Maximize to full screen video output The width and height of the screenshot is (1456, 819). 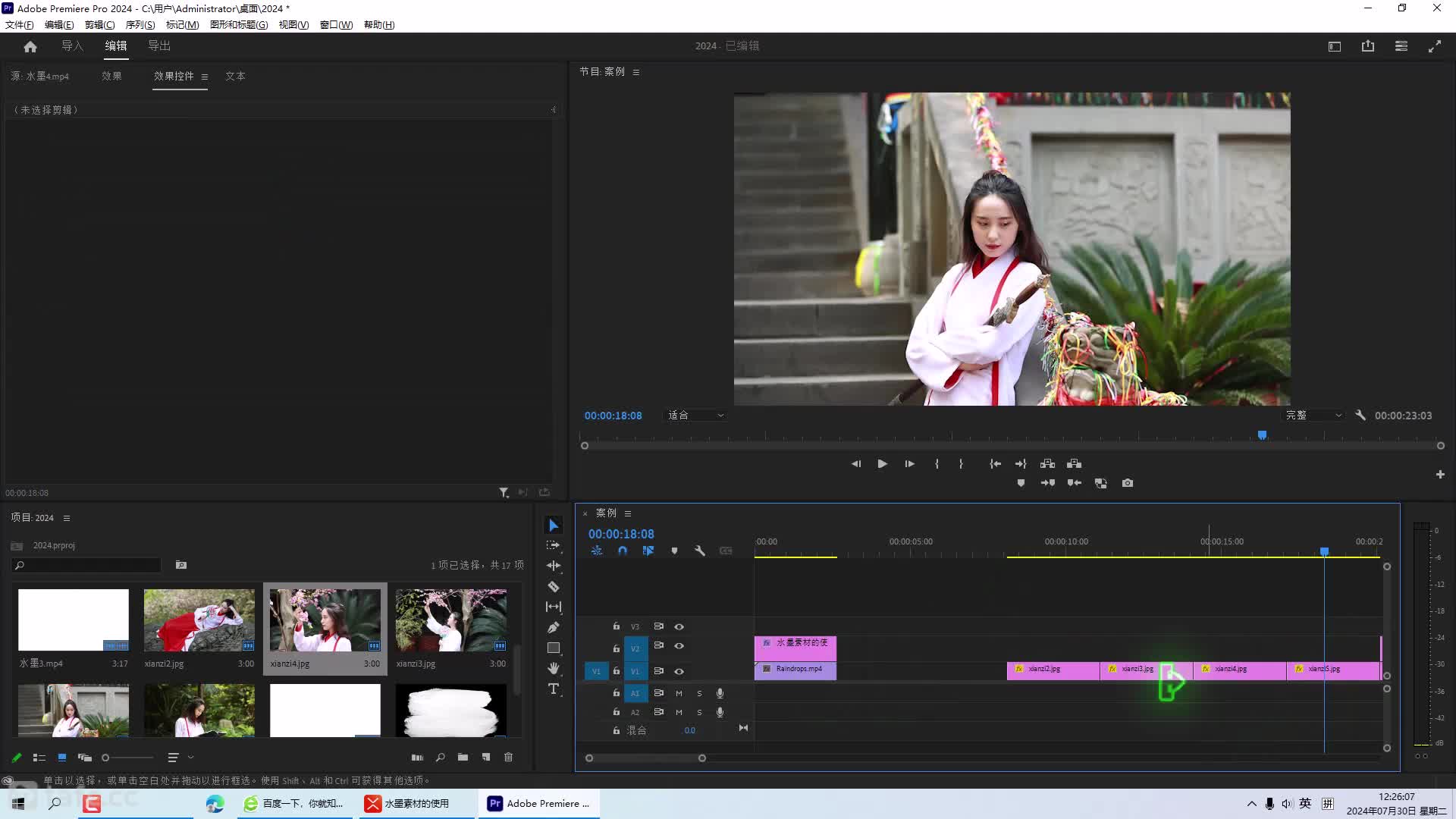pyautogui.click(x=1434, y=46)
